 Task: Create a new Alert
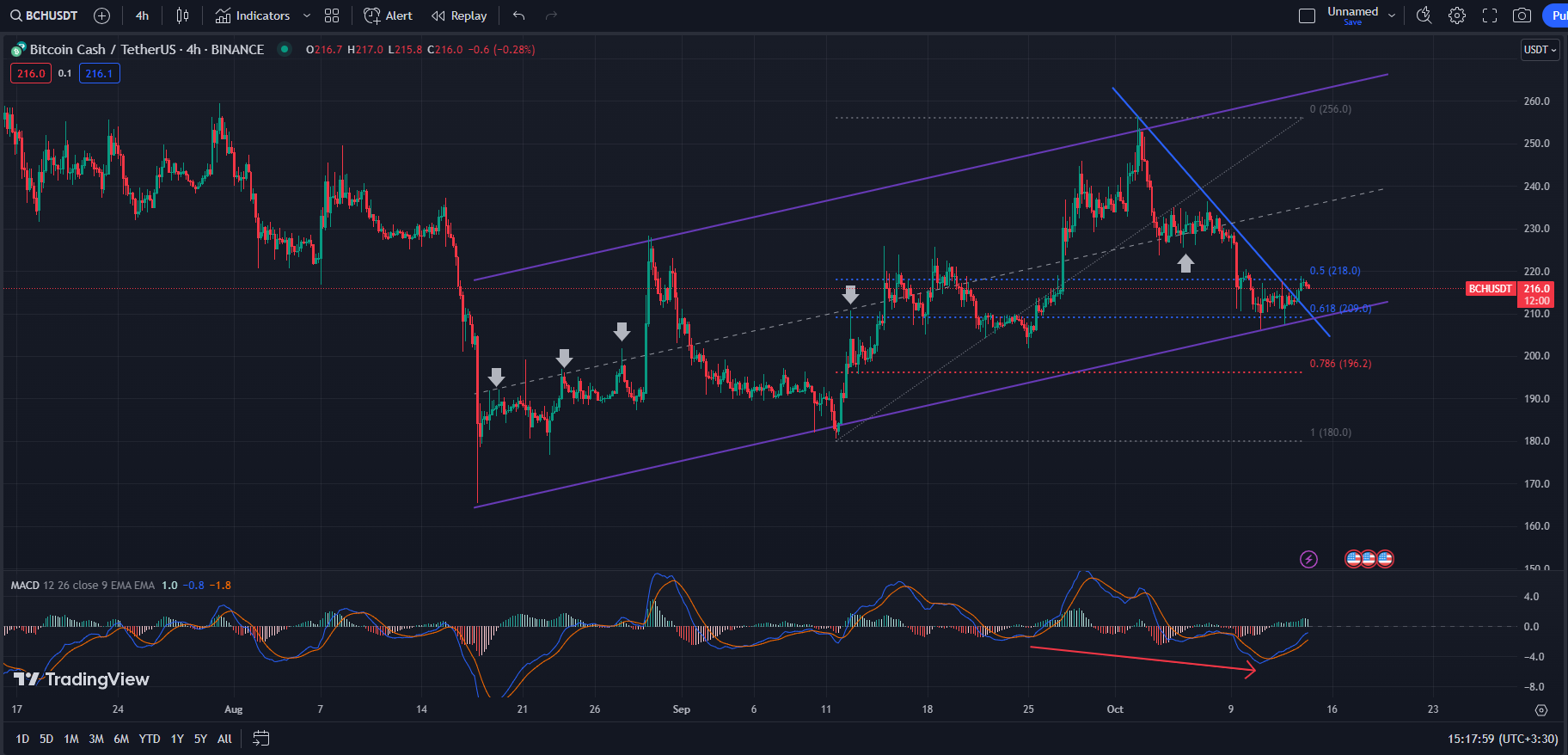click(389, 15)
